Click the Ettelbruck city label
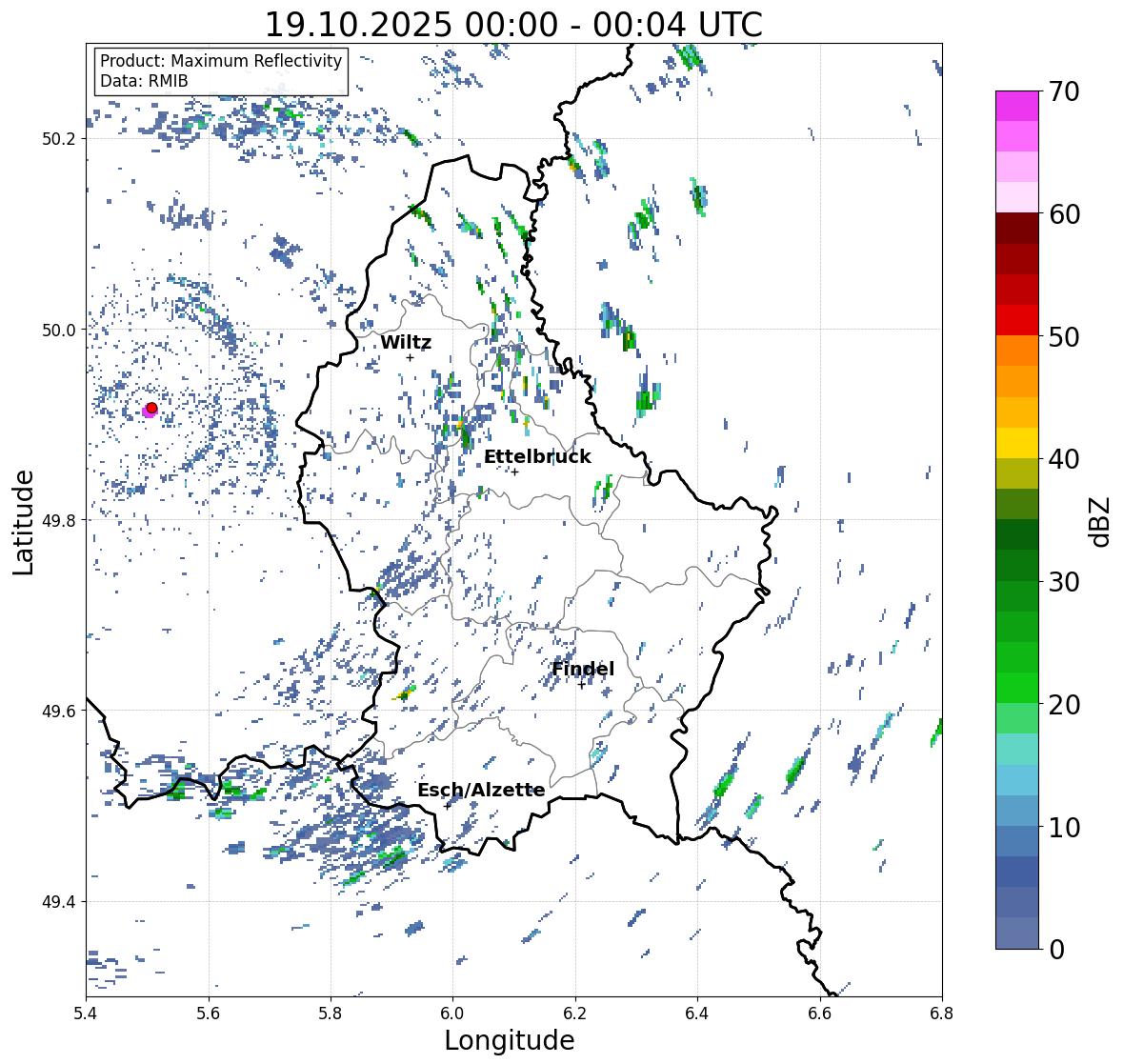 pyautogui.click(x=537, y=456)
